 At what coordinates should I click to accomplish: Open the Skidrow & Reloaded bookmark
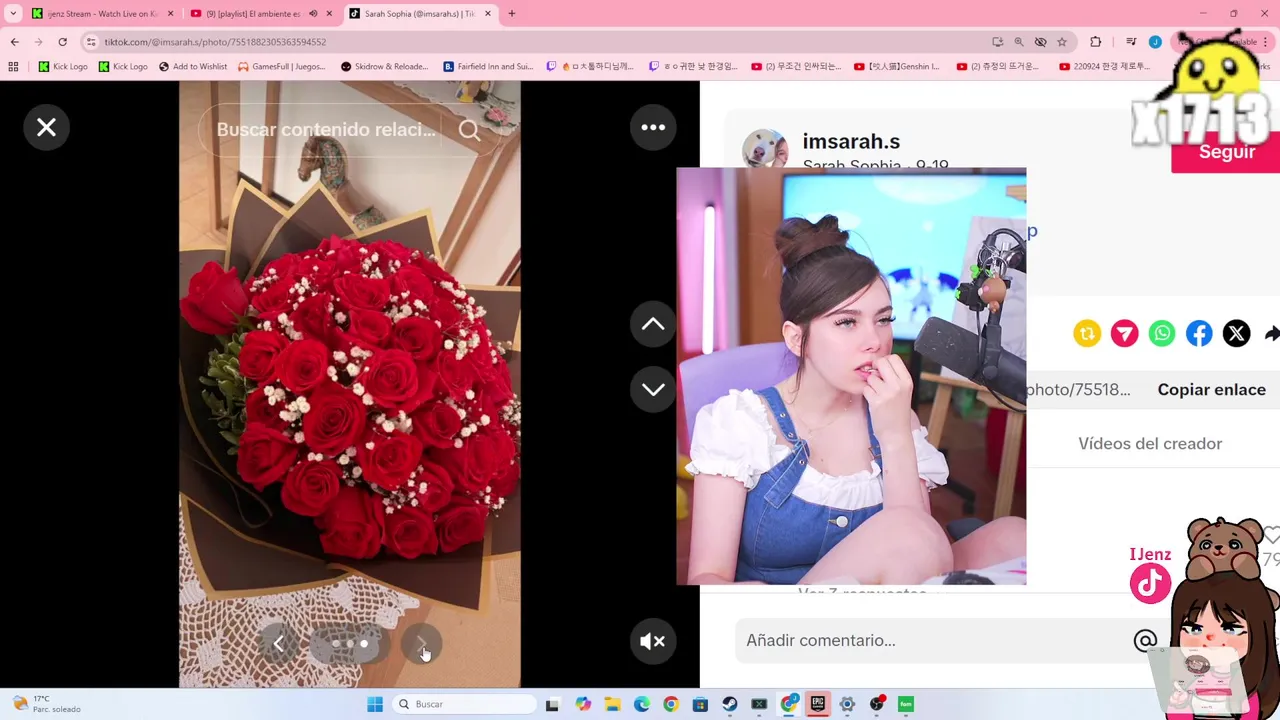tap(385, 67)
